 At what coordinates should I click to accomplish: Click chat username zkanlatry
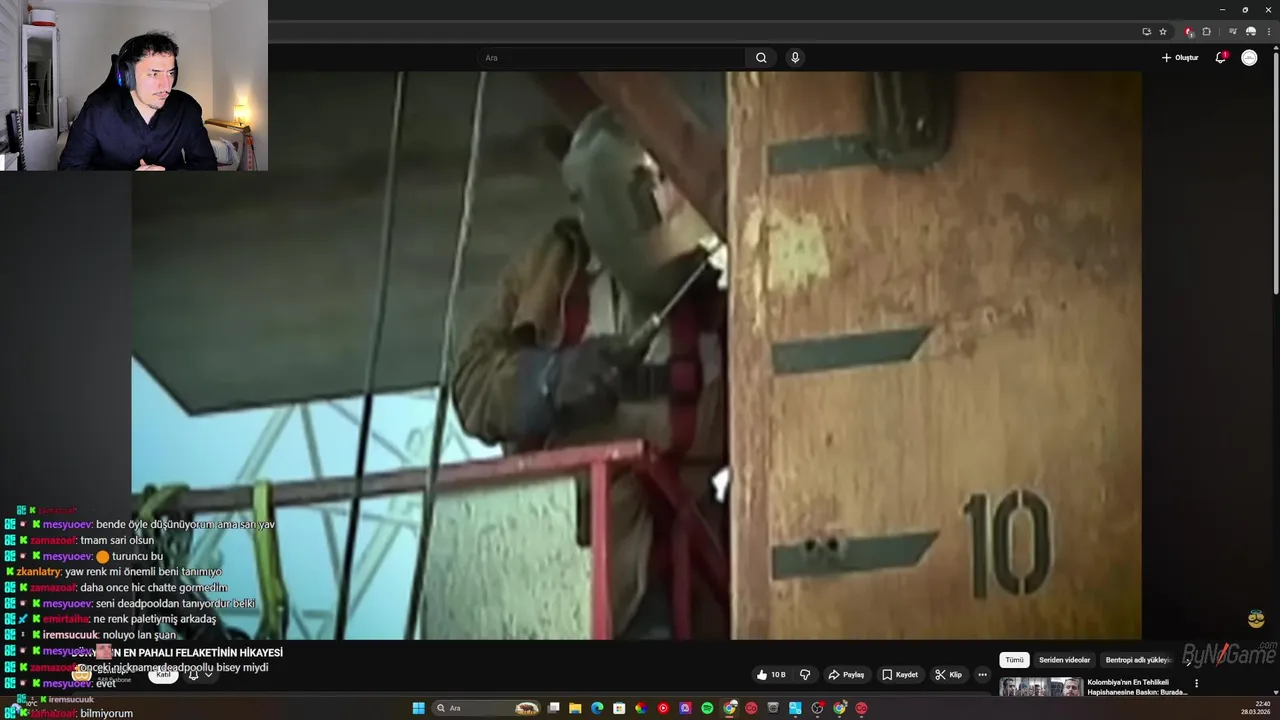tap(38, 572)
